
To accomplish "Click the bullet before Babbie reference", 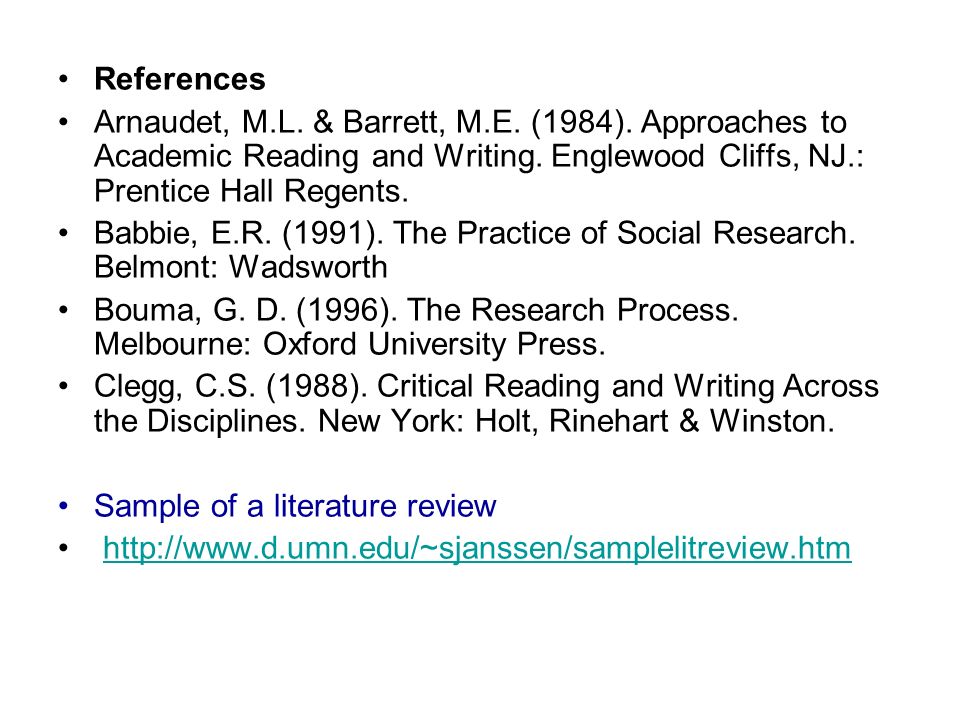I will (x=63, y=233).
